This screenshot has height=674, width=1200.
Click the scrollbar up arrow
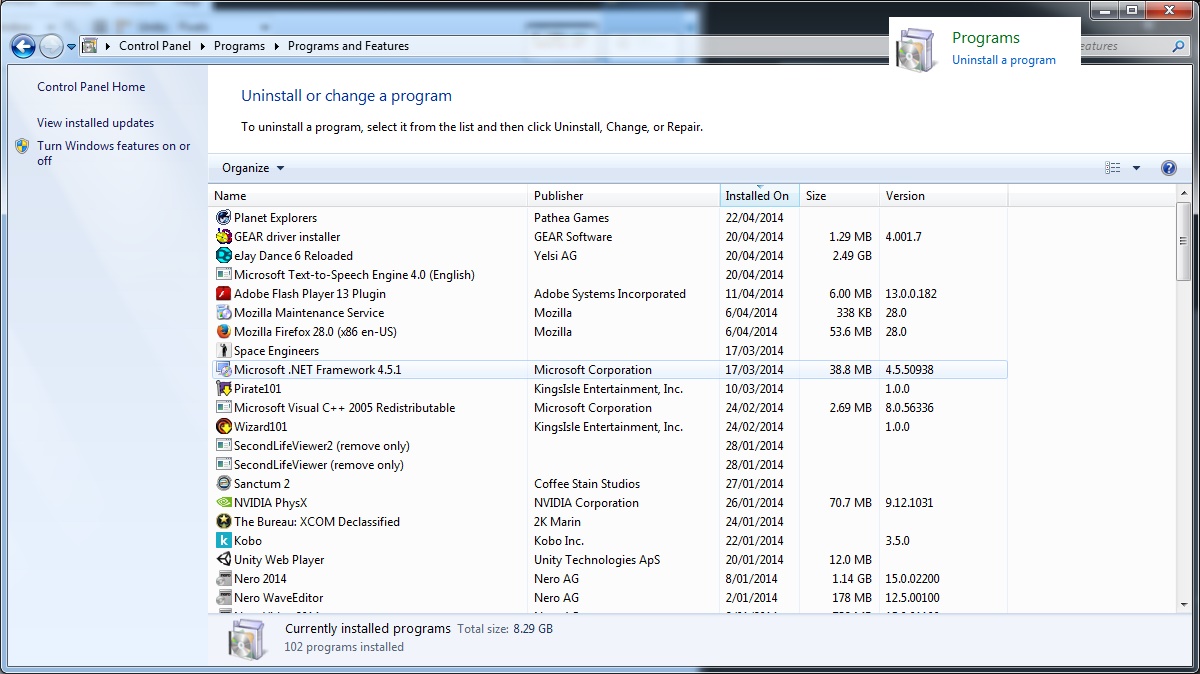(x=1183, y=194)
